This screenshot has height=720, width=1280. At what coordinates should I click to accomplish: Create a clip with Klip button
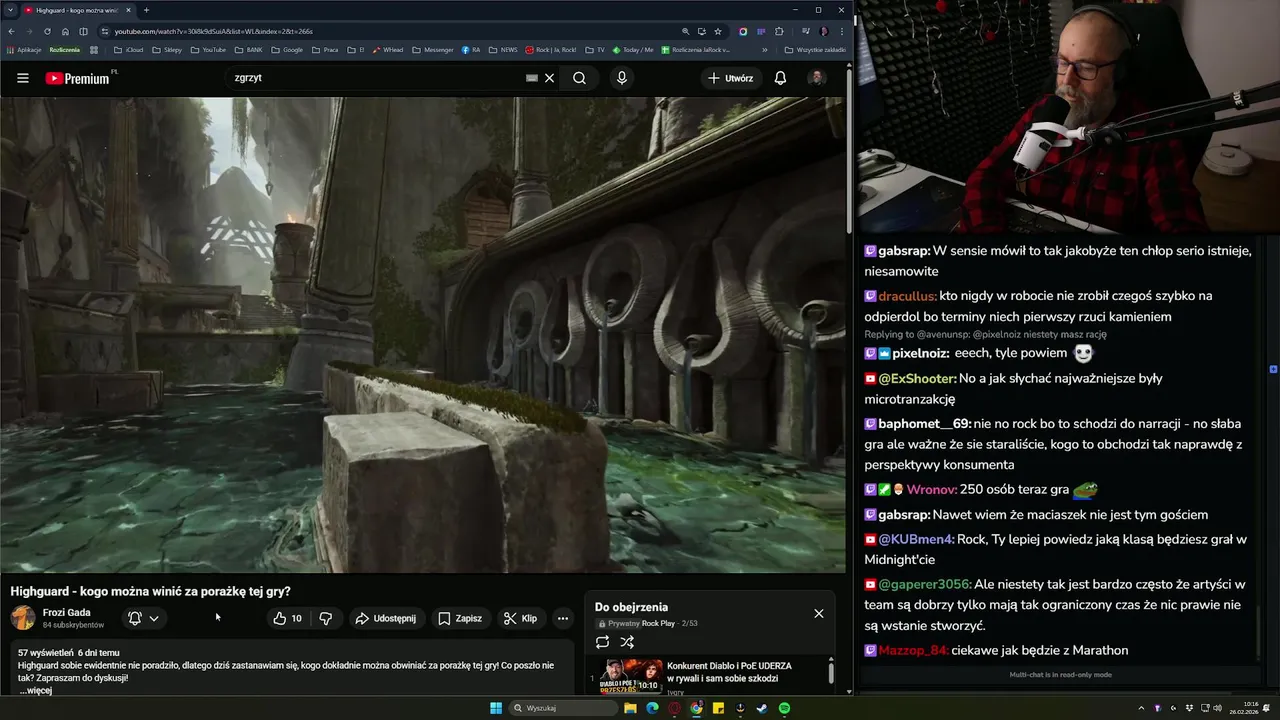pos(520,618)
